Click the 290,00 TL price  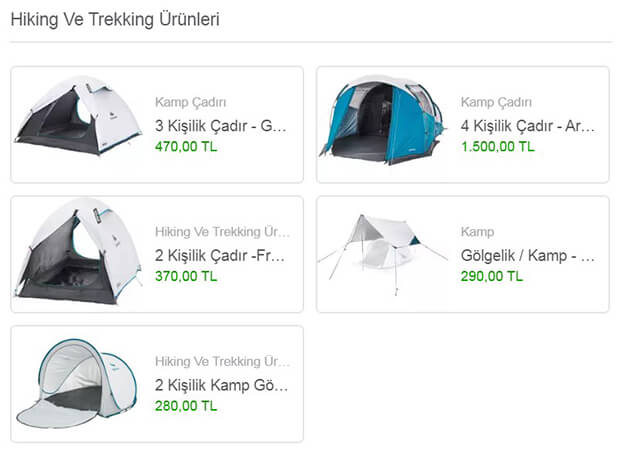point(492,275)
